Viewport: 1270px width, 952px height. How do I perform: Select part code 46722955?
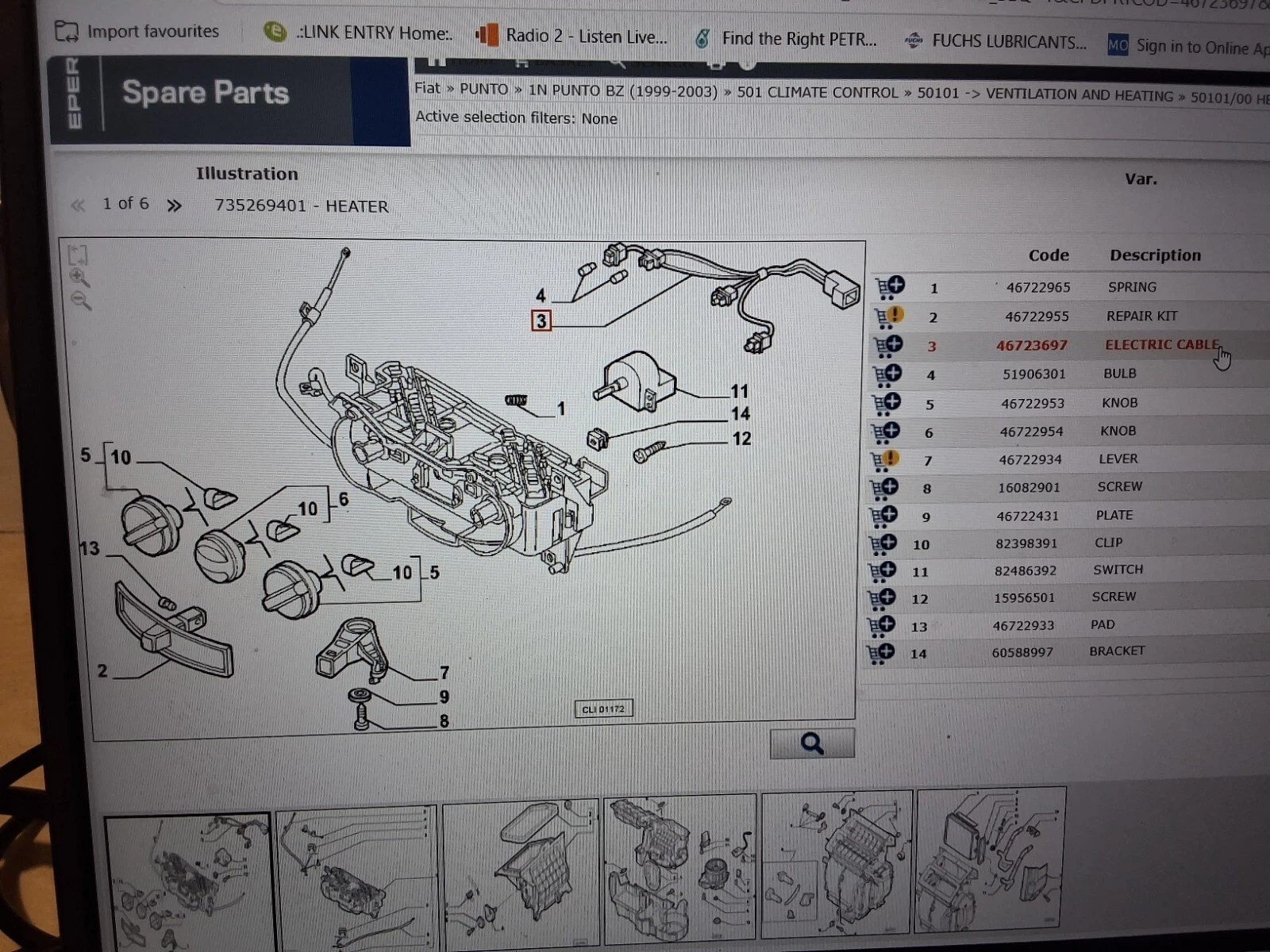point(1037,317)
